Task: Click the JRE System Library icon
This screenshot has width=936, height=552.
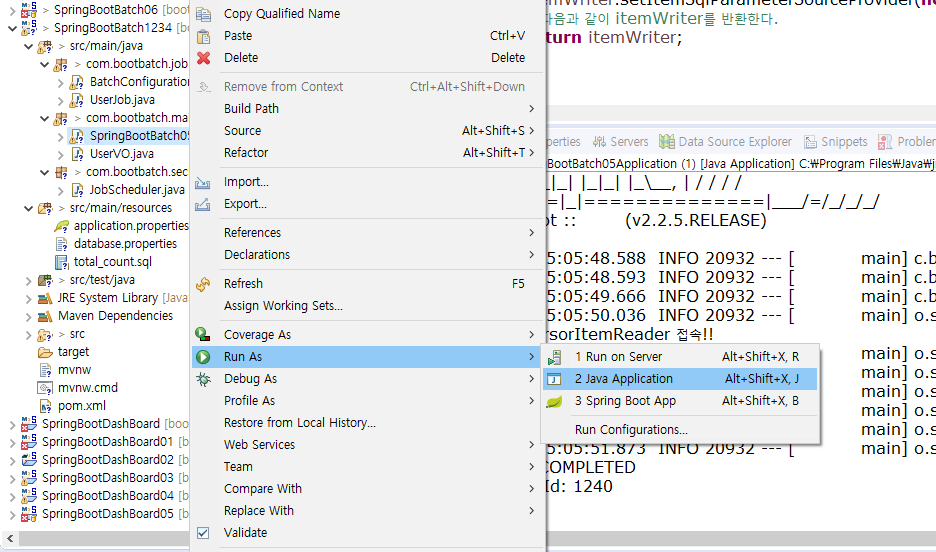Action: coord(45,298)
